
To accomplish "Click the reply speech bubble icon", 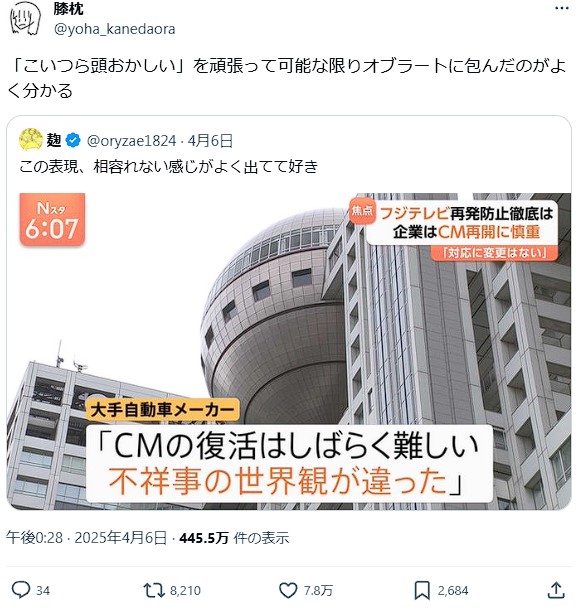I will [x=21, y=590].
